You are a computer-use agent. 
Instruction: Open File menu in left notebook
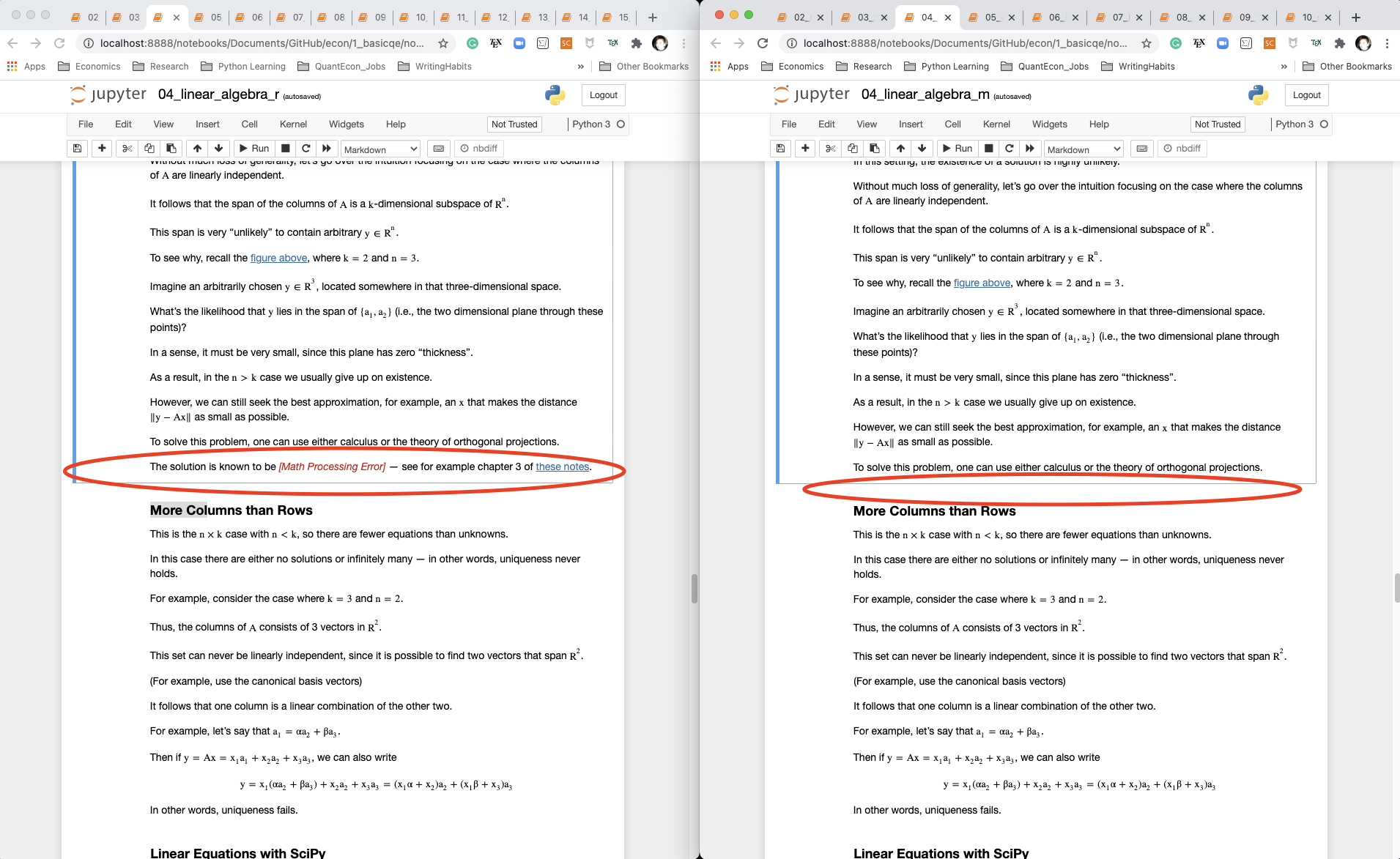tap(86, 124)
